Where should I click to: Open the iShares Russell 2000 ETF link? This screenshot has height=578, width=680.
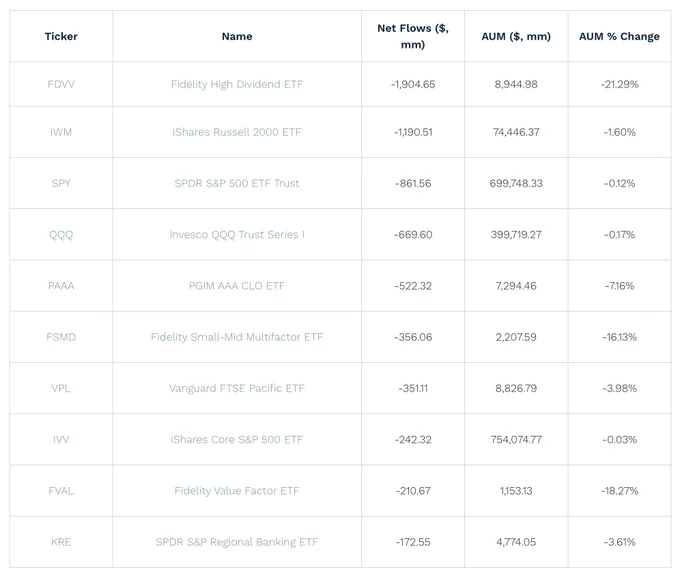[x=237, y=132]
